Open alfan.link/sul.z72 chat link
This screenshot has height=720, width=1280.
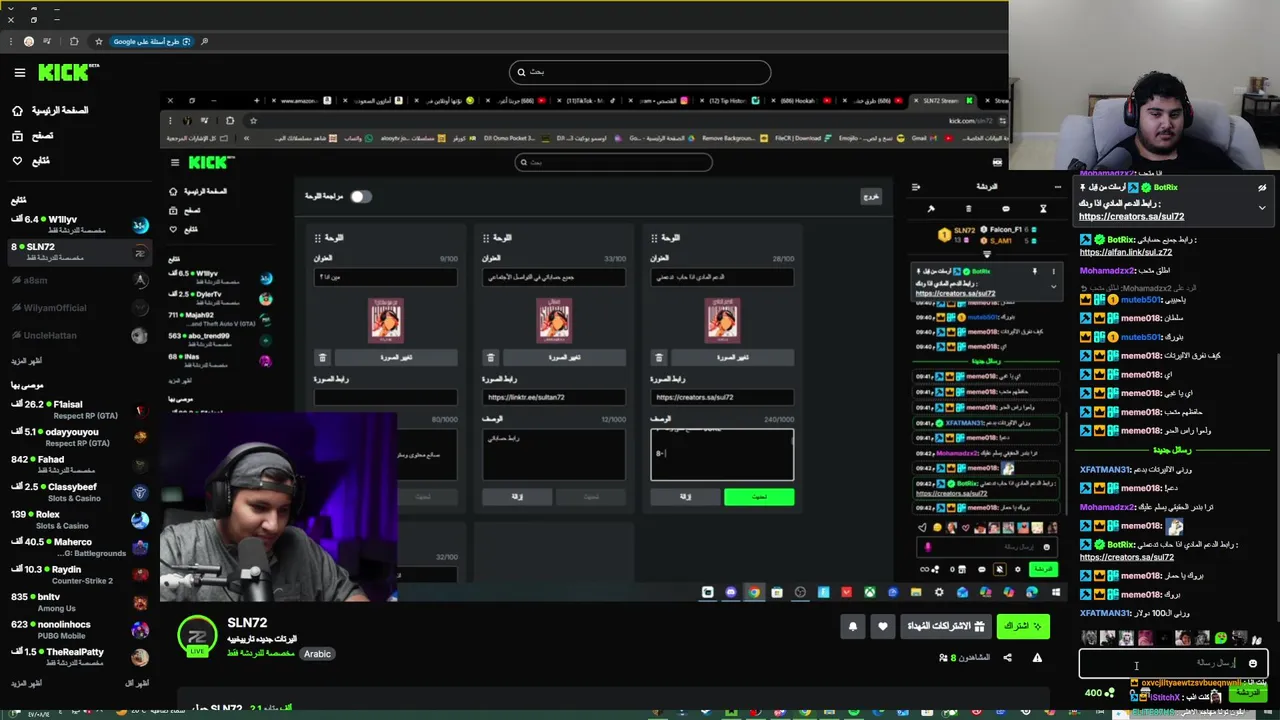(1126, 252)
